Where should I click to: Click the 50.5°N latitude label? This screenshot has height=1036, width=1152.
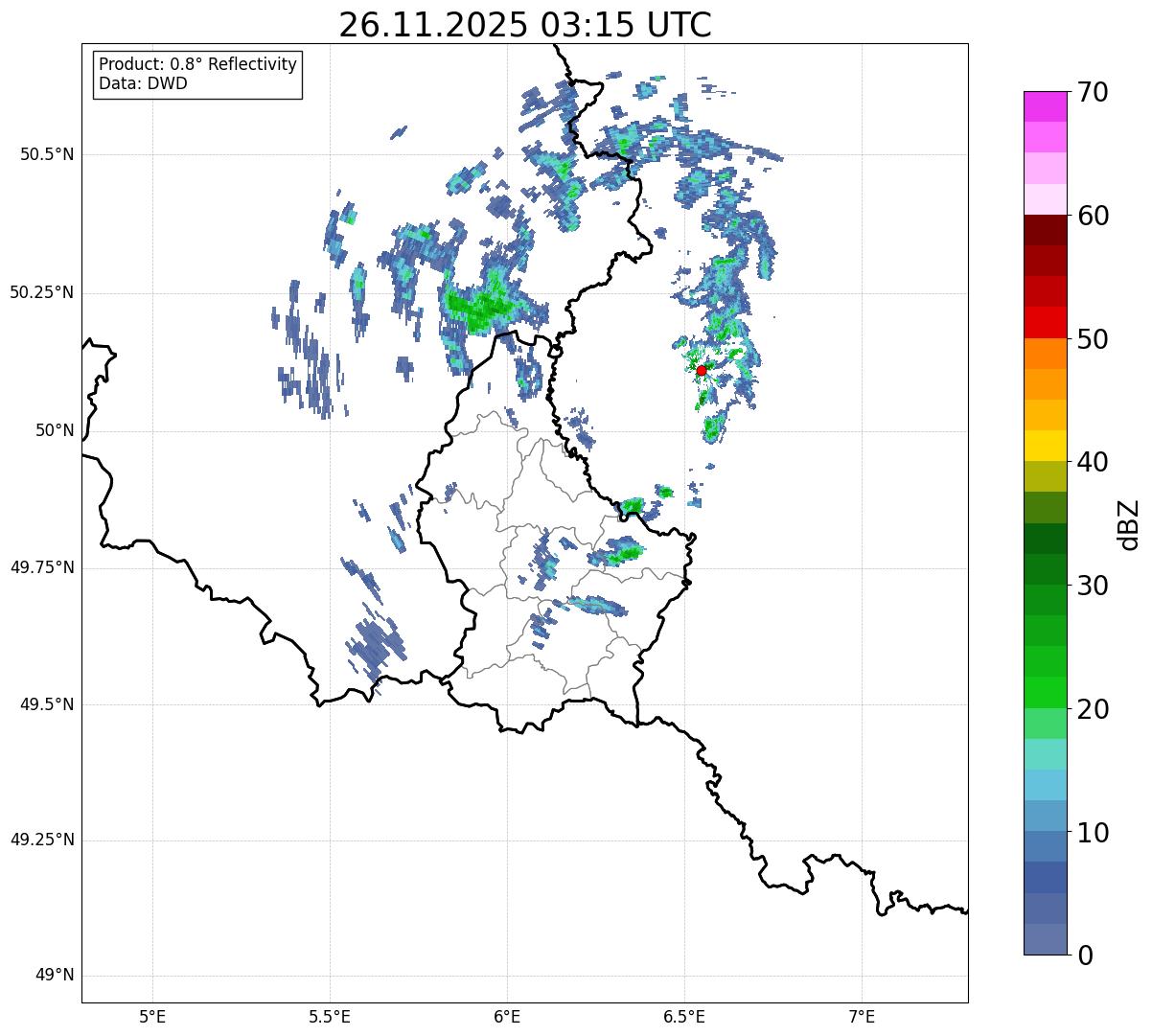[x=47, y=154]
